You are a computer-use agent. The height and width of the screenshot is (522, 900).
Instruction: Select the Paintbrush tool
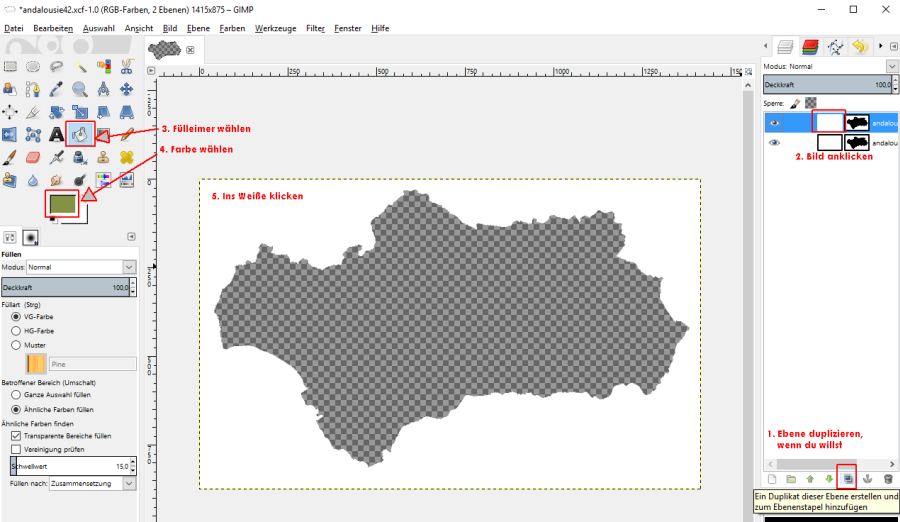tap(10, 157)
